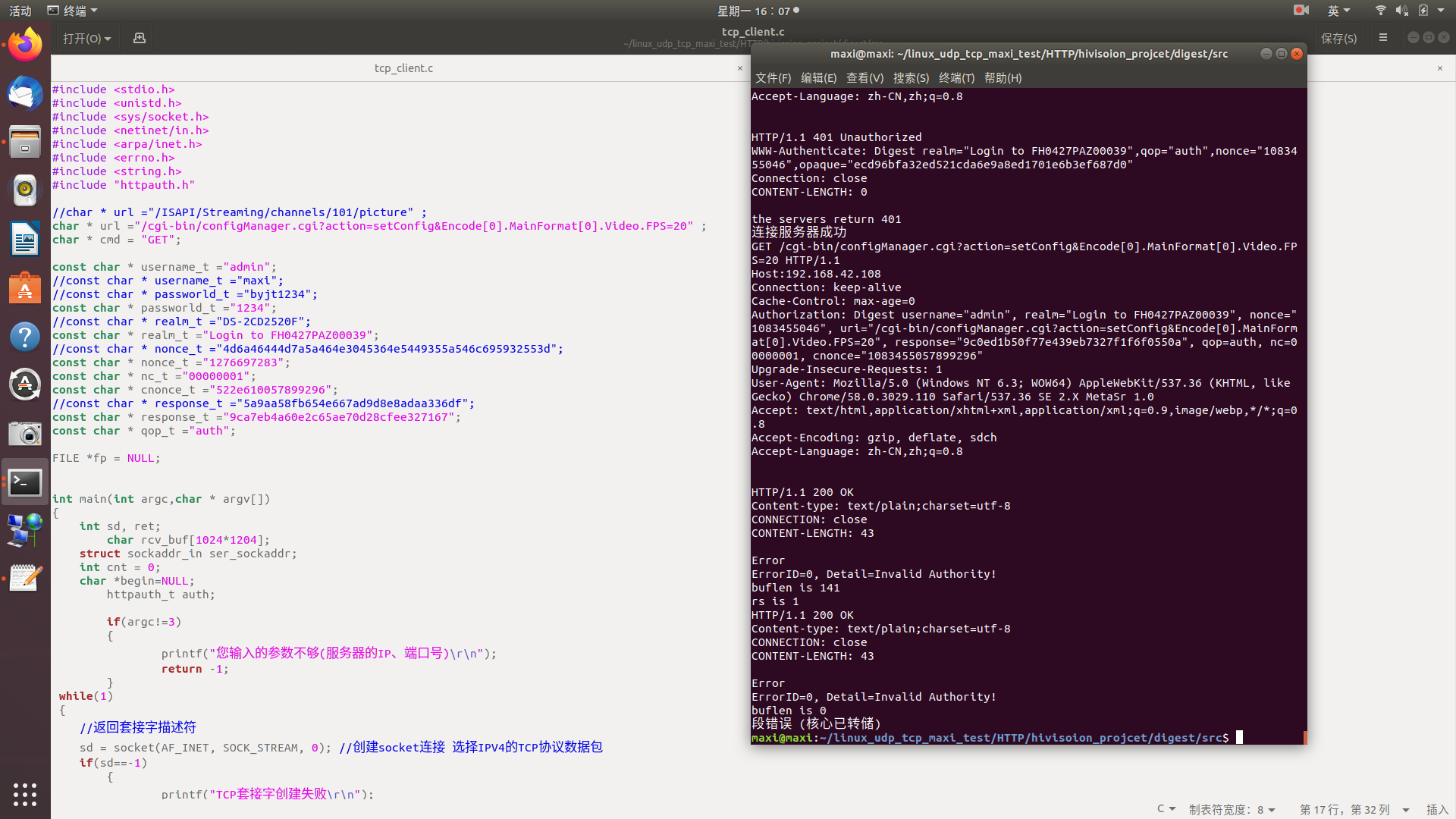Click the 保存(S) save button

pyautogui.click(x=1338, y=38)
